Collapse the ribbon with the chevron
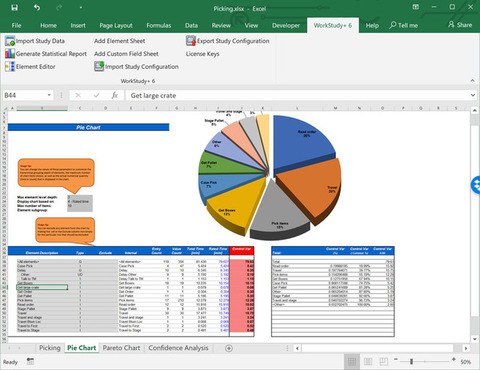The image size is (480, 370). tap(472, 81)
